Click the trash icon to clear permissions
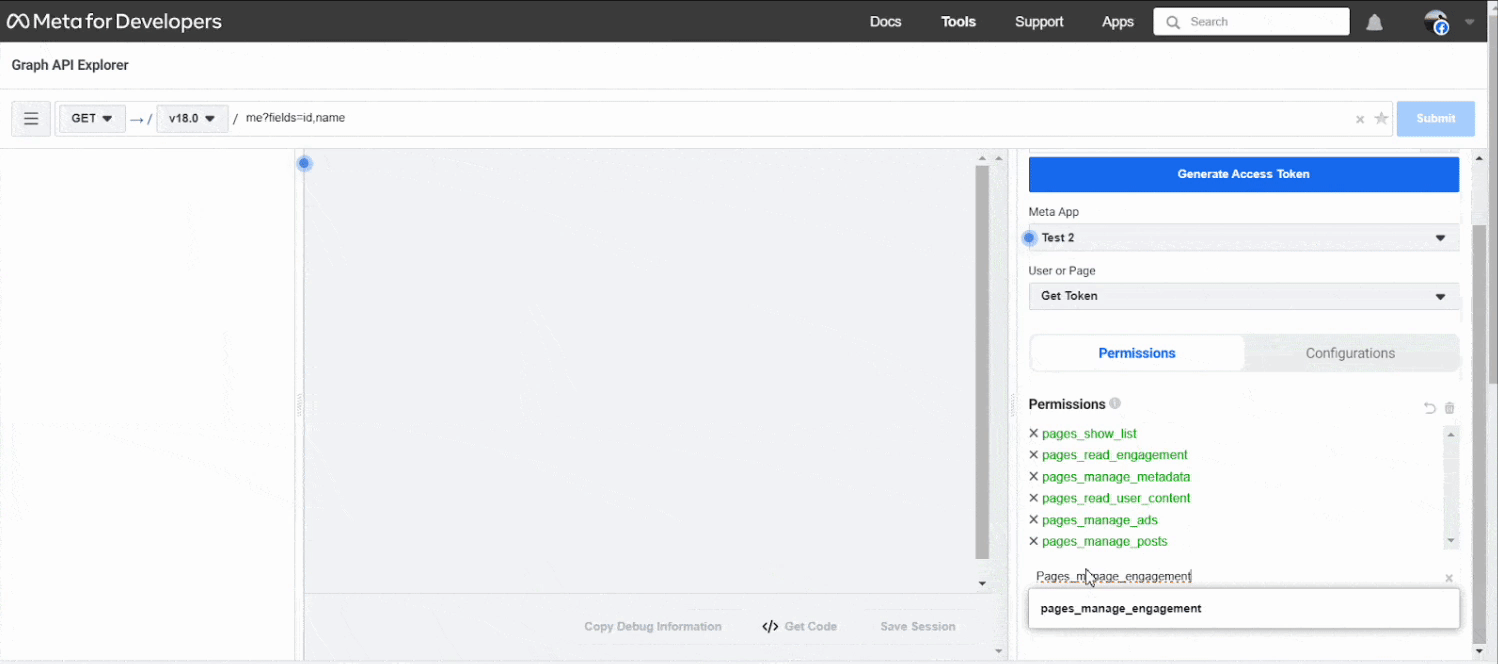This screenshot has height=664, width=1498. [x=1449, y=408]
